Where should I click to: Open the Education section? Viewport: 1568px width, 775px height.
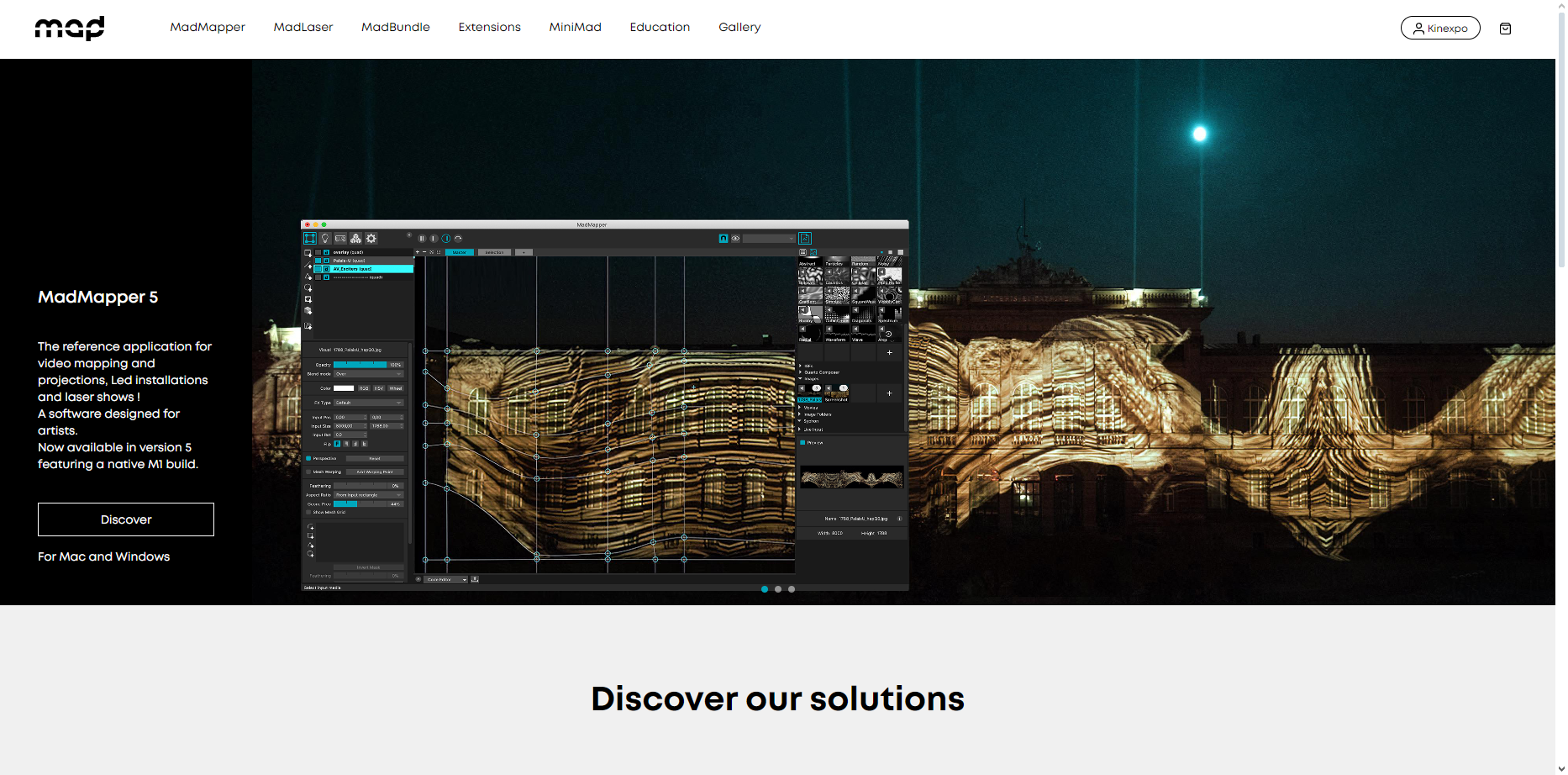pyautogui.click(x=660, y=27)
